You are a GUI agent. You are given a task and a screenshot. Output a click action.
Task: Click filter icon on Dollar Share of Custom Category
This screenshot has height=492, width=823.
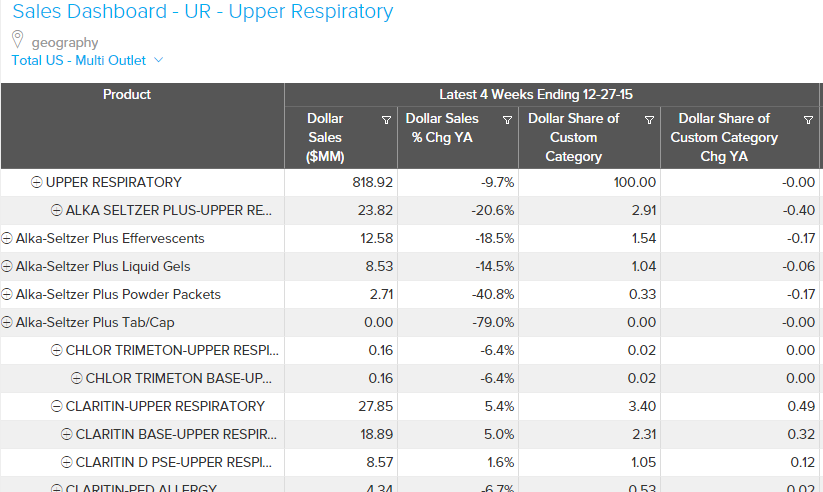pos(649,120)
